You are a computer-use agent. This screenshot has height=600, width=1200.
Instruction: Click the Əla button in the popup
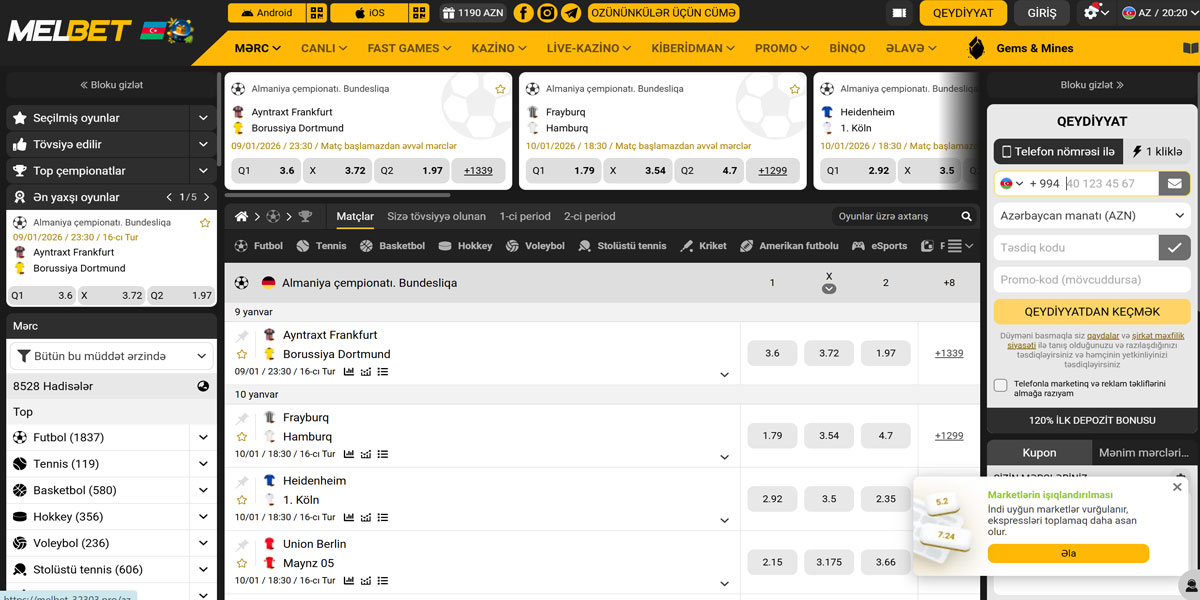pos(1070,552)
